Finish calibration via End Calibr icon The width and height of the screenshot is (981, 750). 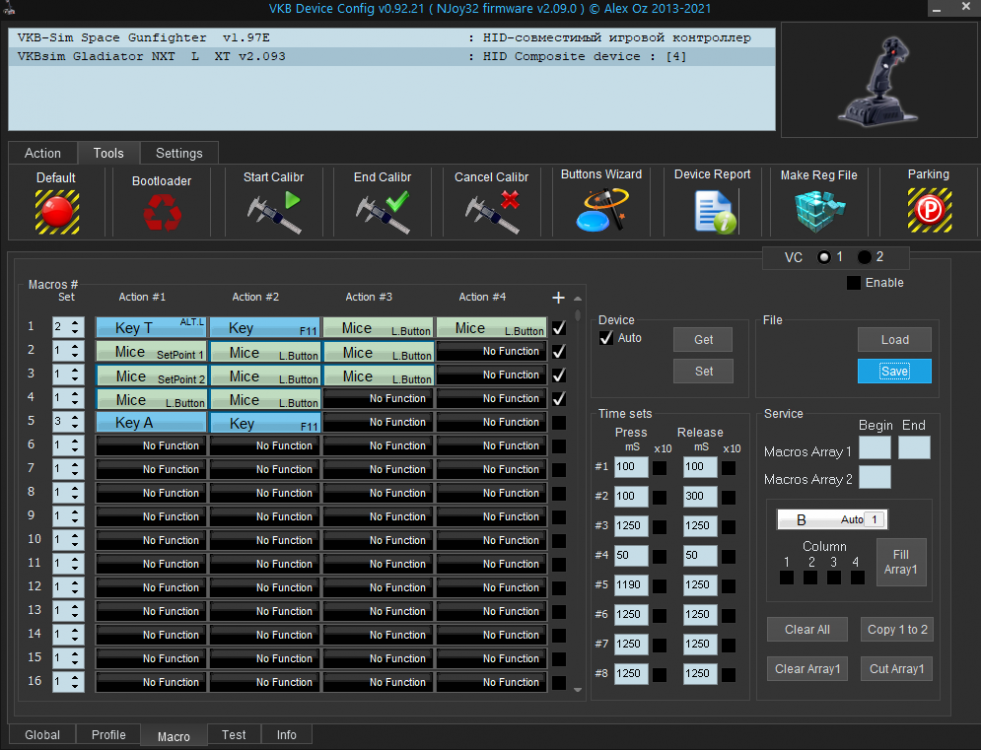pos(382,212)
